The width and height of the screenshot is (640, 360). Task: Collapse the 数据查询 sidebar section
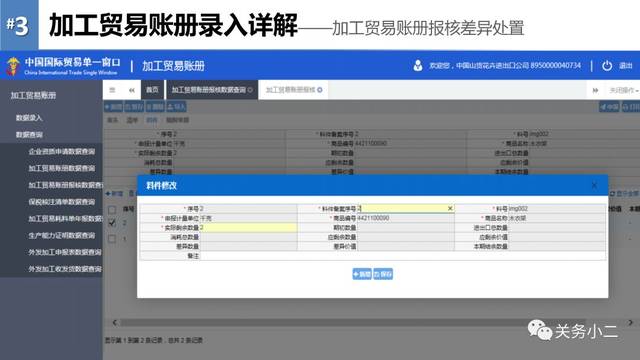click(29, 135)
